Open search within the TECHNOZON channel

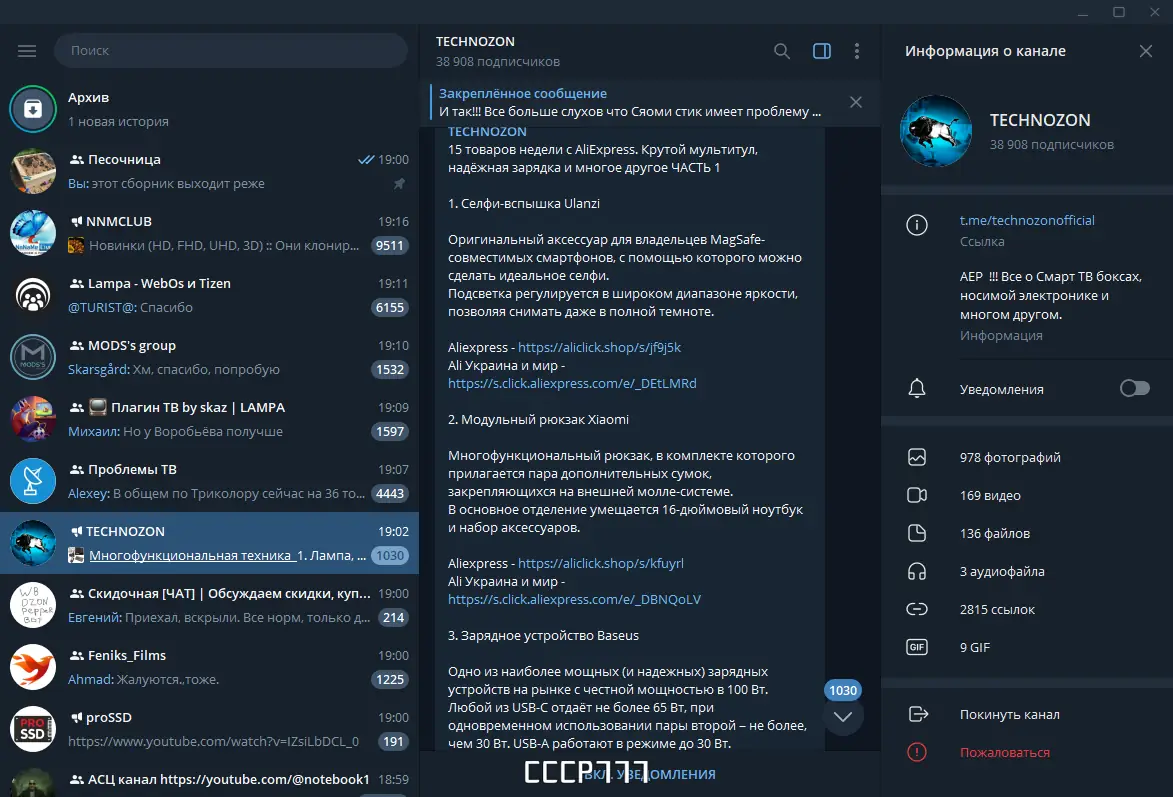tap(782, 50)
